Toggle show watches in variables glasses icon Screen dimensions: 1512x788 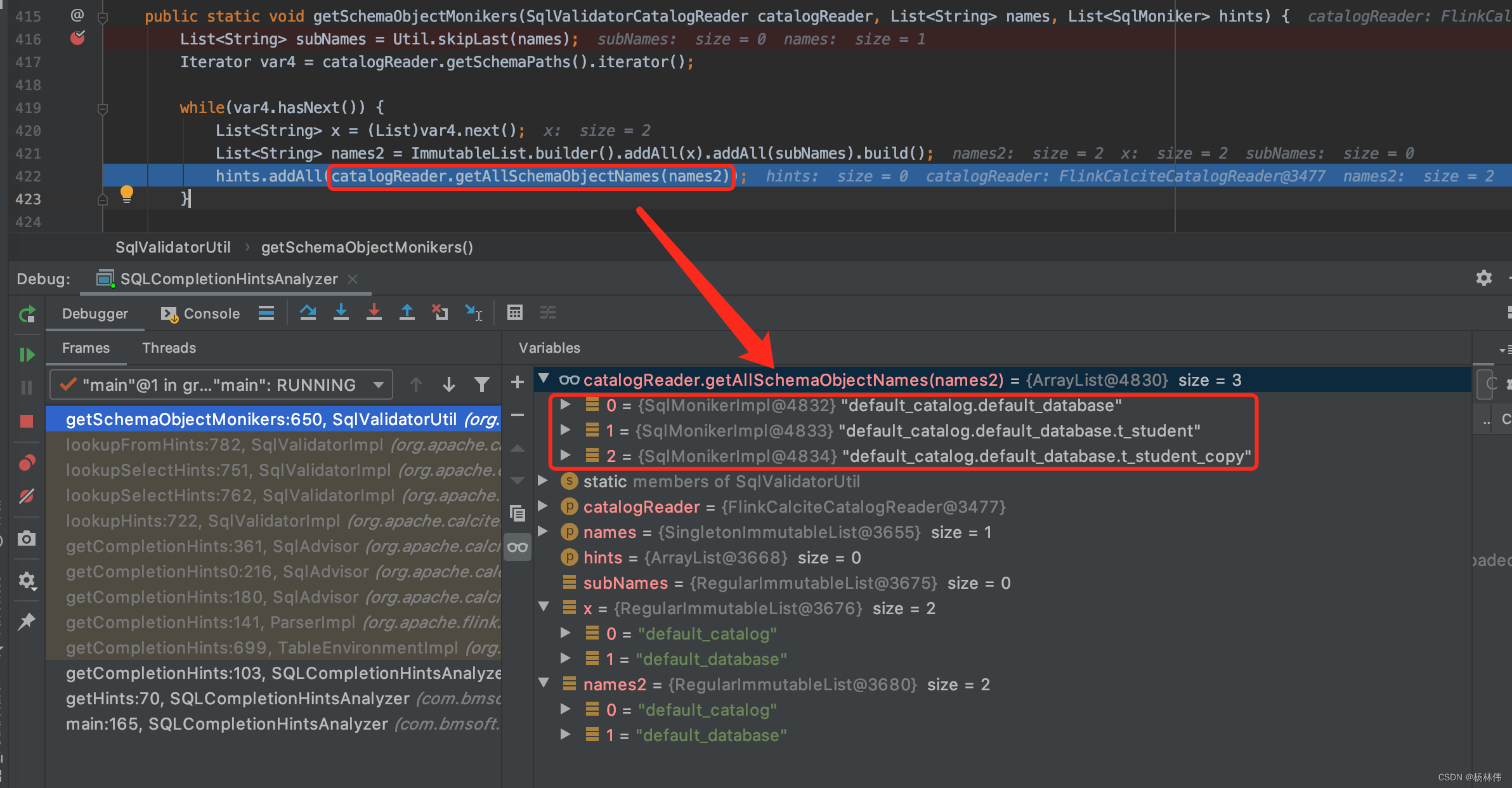(518, 547)
